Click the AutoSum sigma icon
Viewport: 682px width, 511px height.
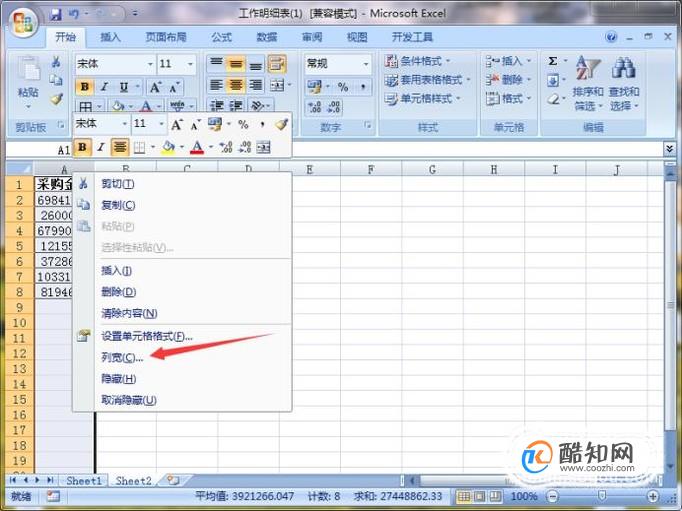click(553, 61)
